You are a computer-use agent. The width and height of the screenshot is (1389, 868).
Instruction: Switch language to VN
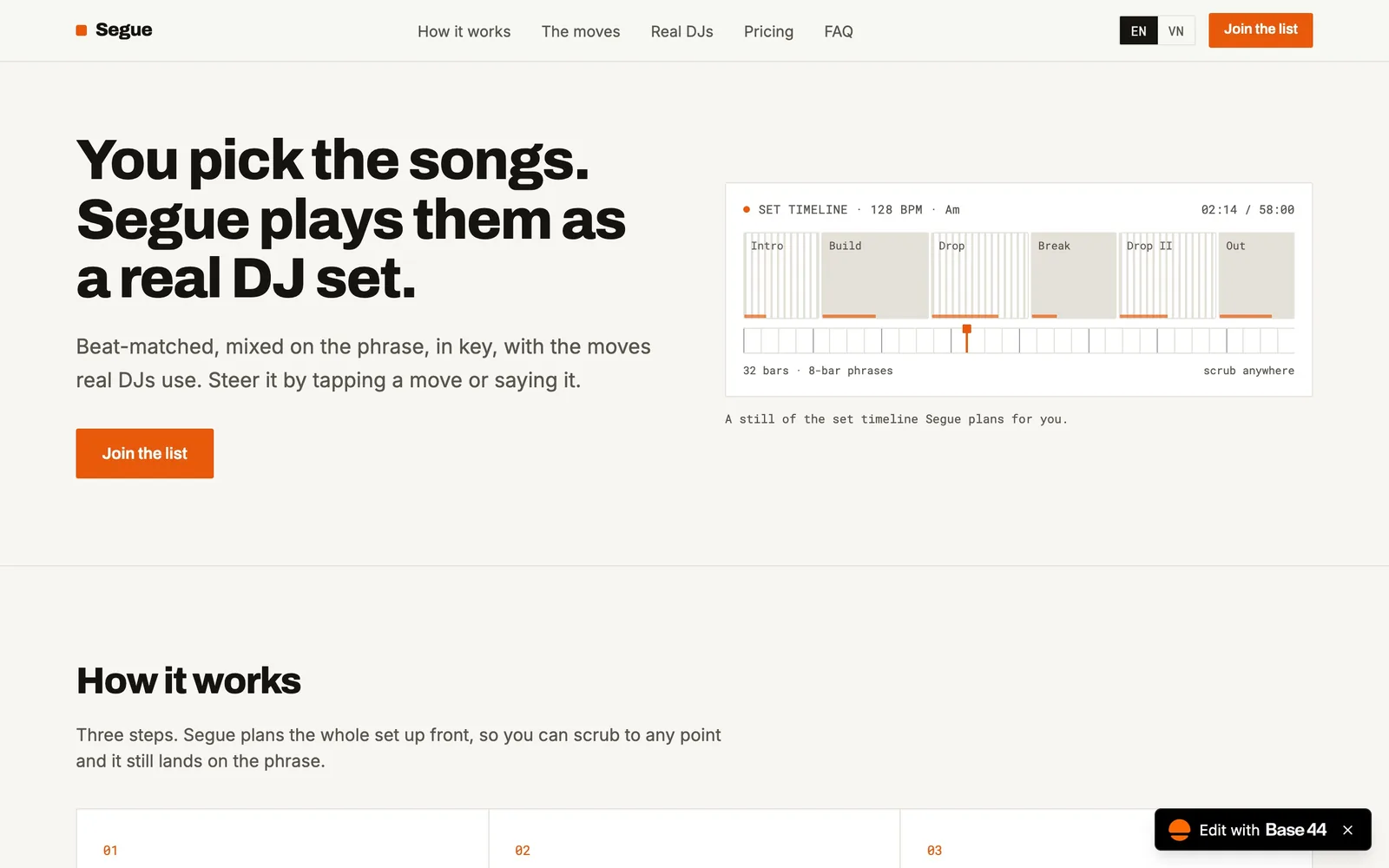click(x=1176, y=30)
